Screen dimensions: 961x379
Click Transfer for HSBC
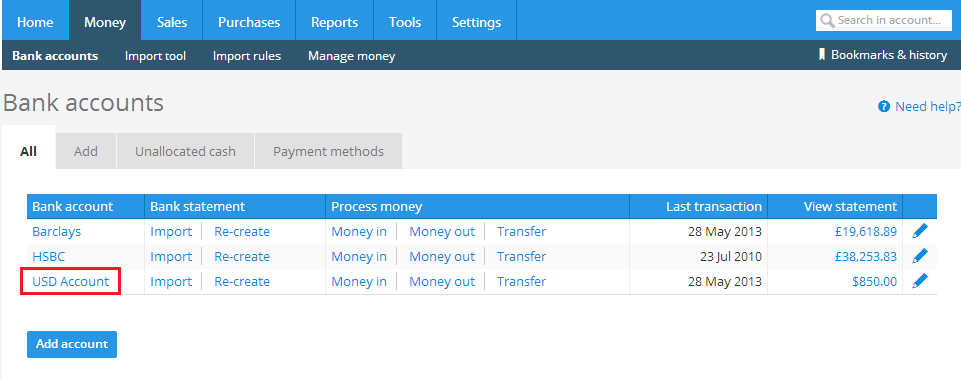[x=522, y=256]
